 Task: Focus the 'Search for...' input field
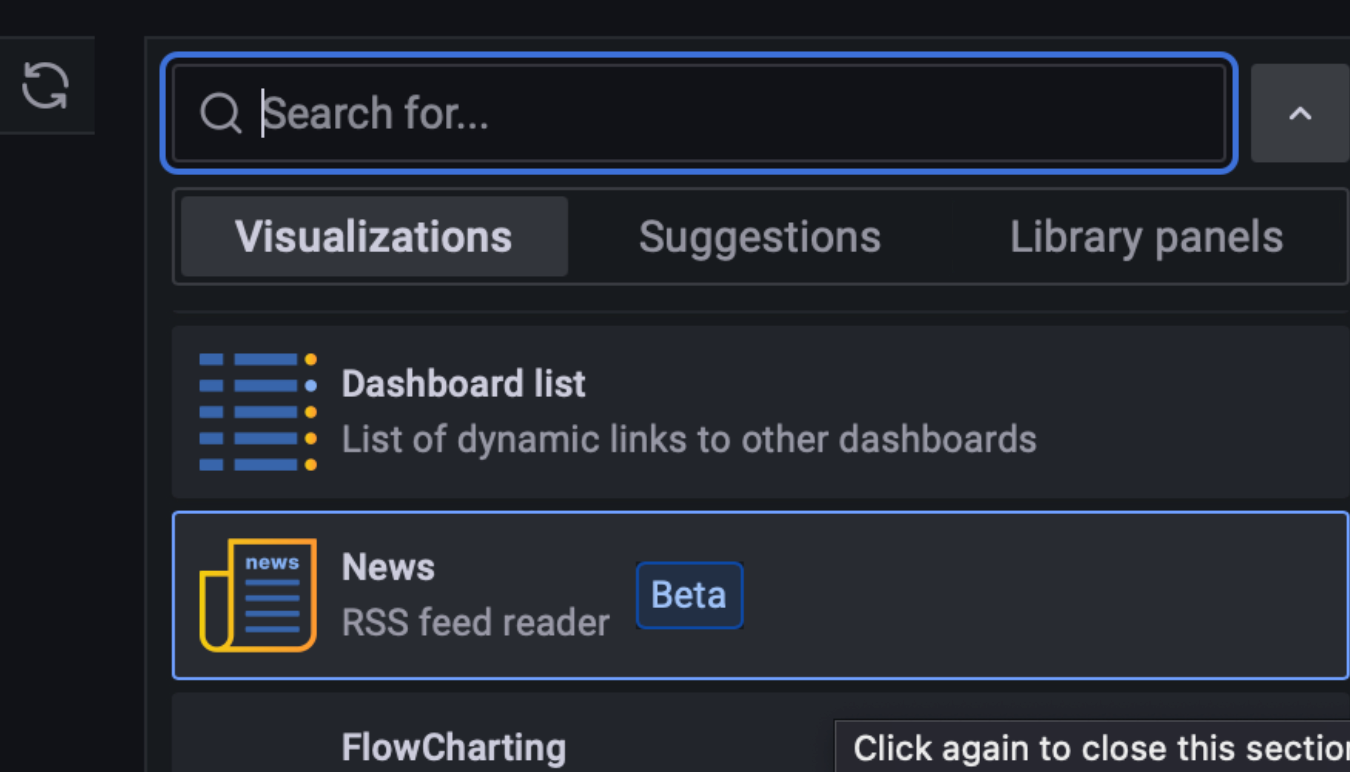tap(699, 113)
